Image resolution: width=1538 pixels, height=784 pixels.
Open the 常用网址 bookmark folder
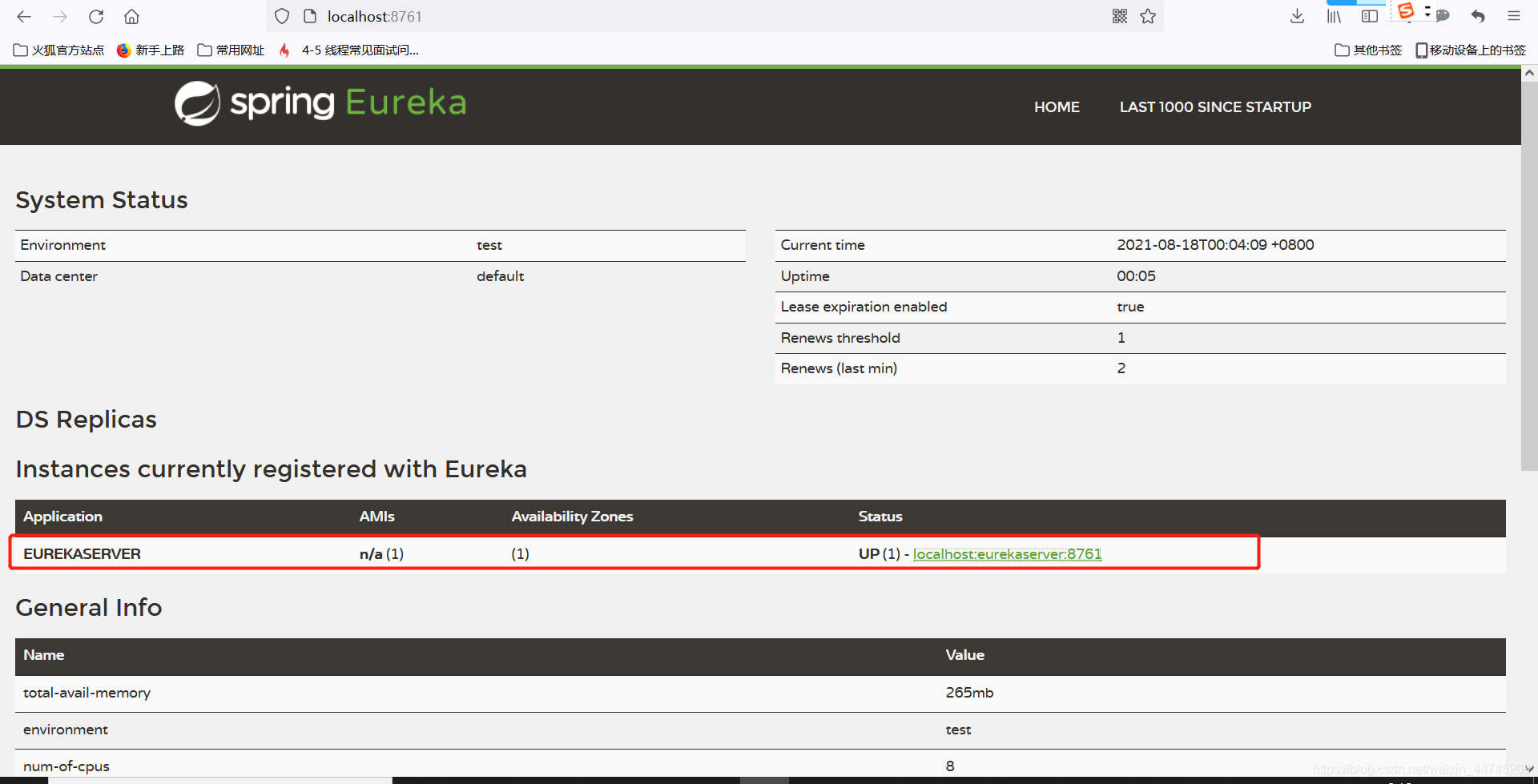(x=231, y=50)
